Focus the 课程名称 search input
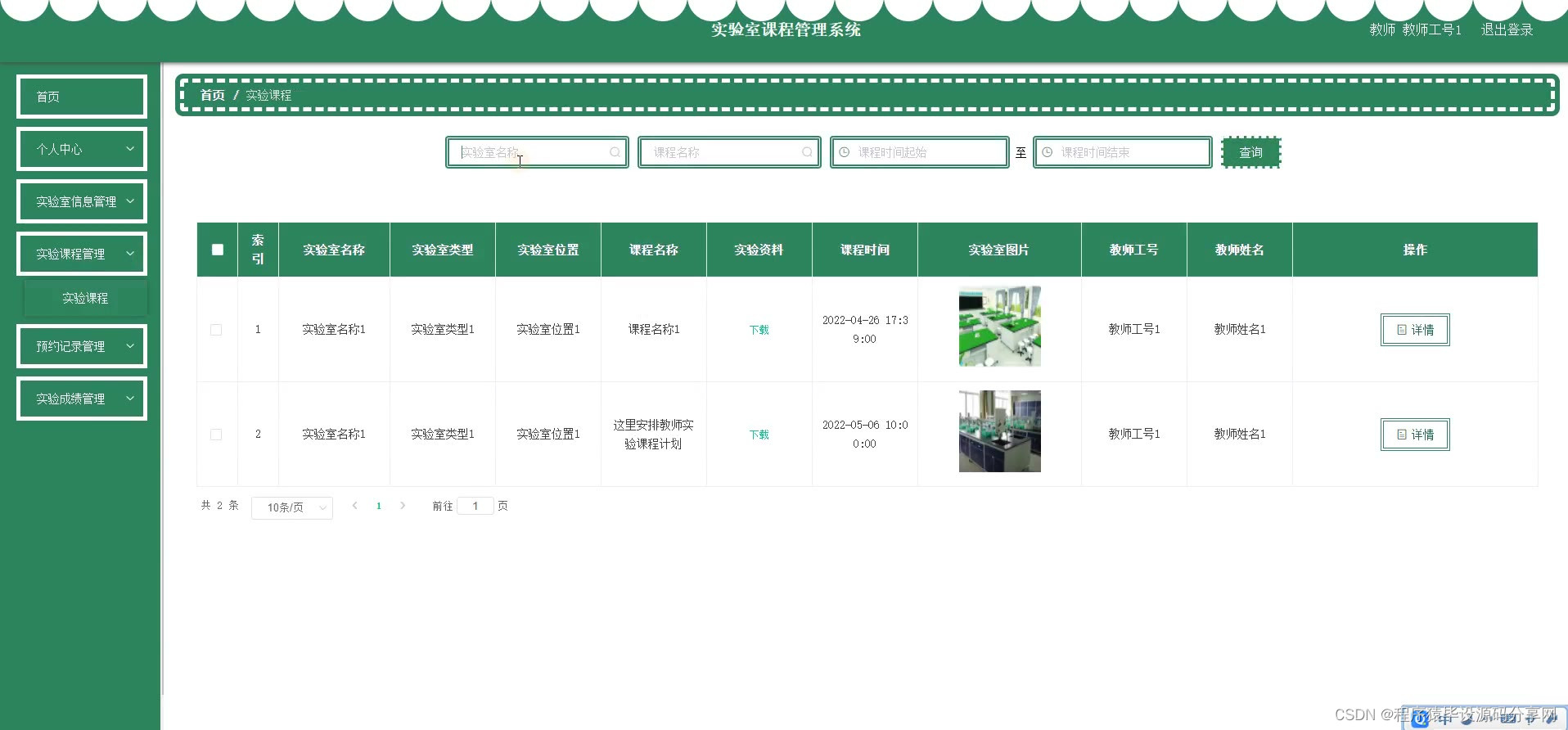The height and width of the screenshot is (730, 1568). (x=729, y=152)
